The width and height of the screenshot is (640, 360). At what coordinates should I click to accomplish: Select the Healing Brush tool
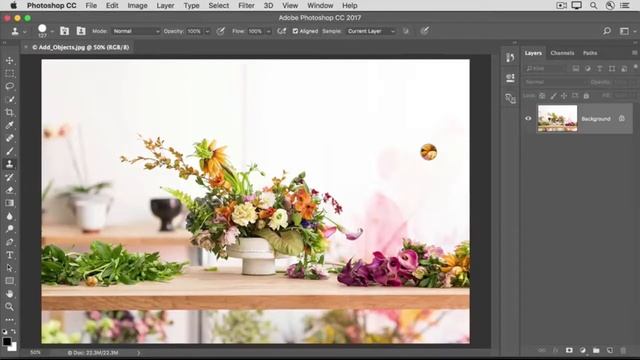[x=9, y=138]
